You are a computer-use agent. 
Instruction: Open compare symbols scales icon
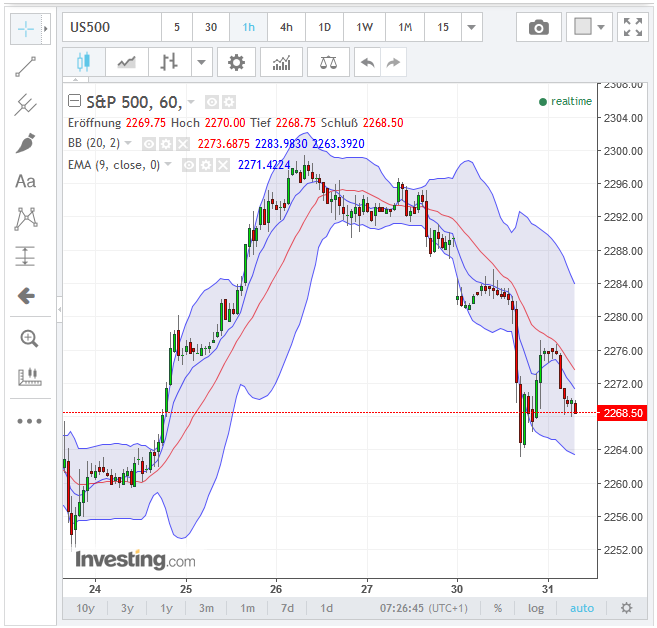coord(328,62)
